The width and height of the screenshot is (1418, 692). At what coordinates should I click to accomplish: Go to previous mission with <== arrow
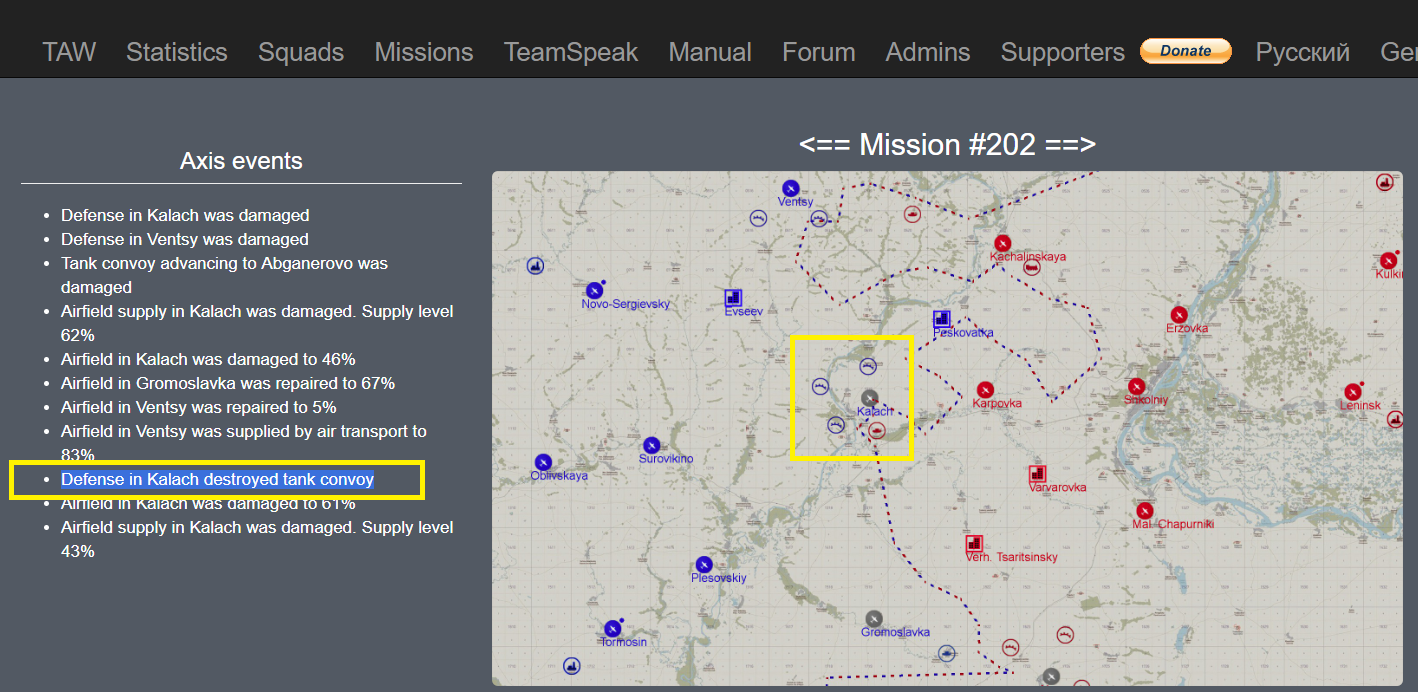click(x=824, y=144)
